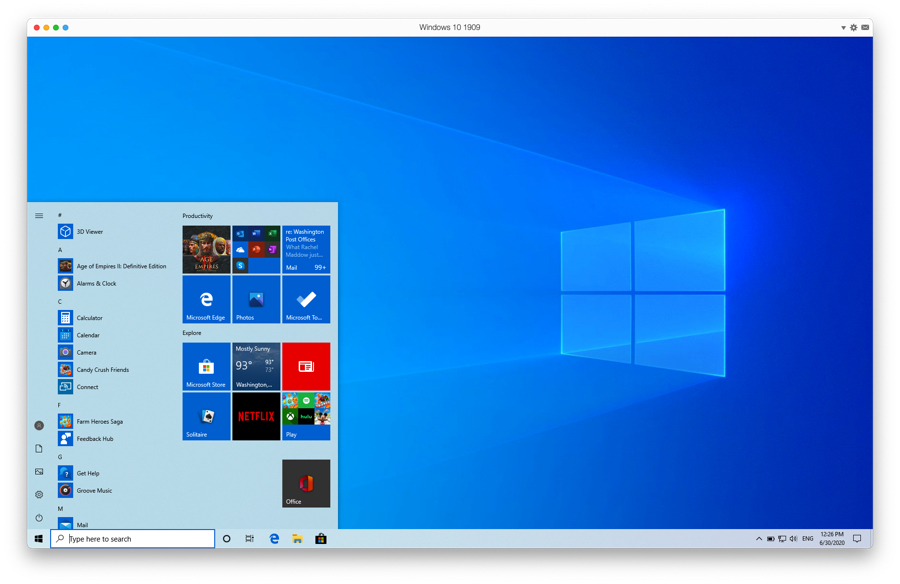Click the Windows Start button
Screen dimensions: 900x584
38,539
